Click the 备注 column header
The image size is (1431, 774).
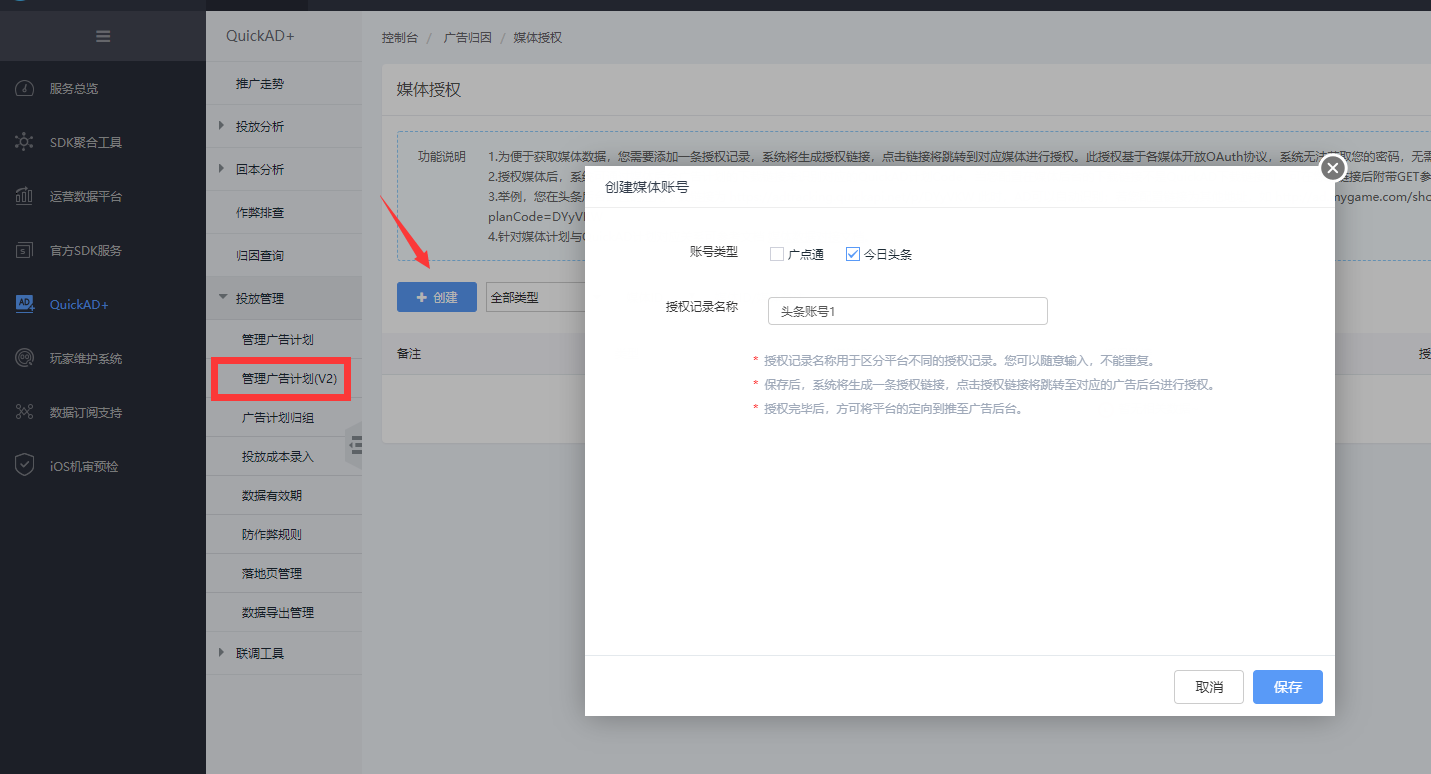[409, 354]
